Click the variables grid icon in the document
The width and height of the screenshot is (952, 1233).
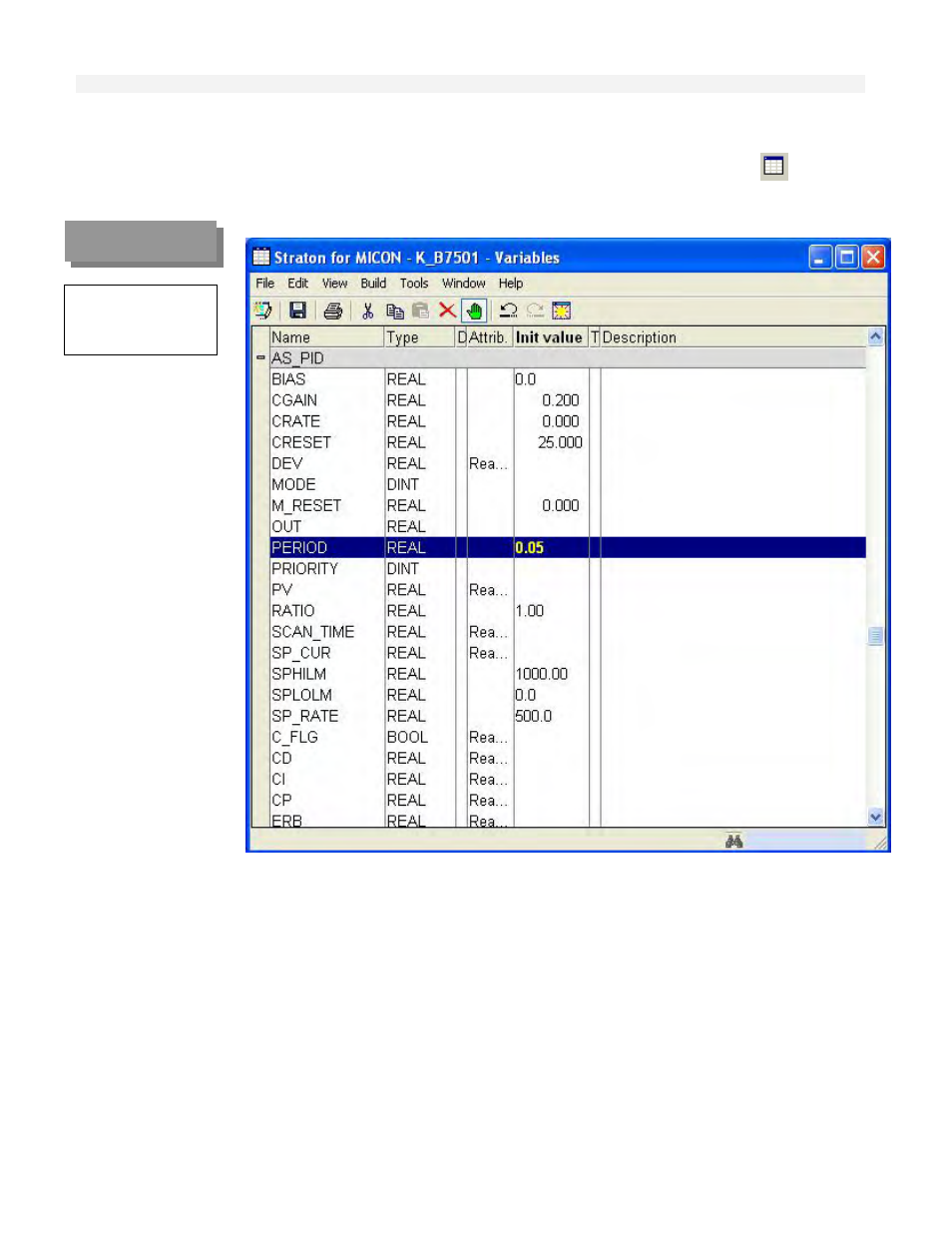pos(773,166)
